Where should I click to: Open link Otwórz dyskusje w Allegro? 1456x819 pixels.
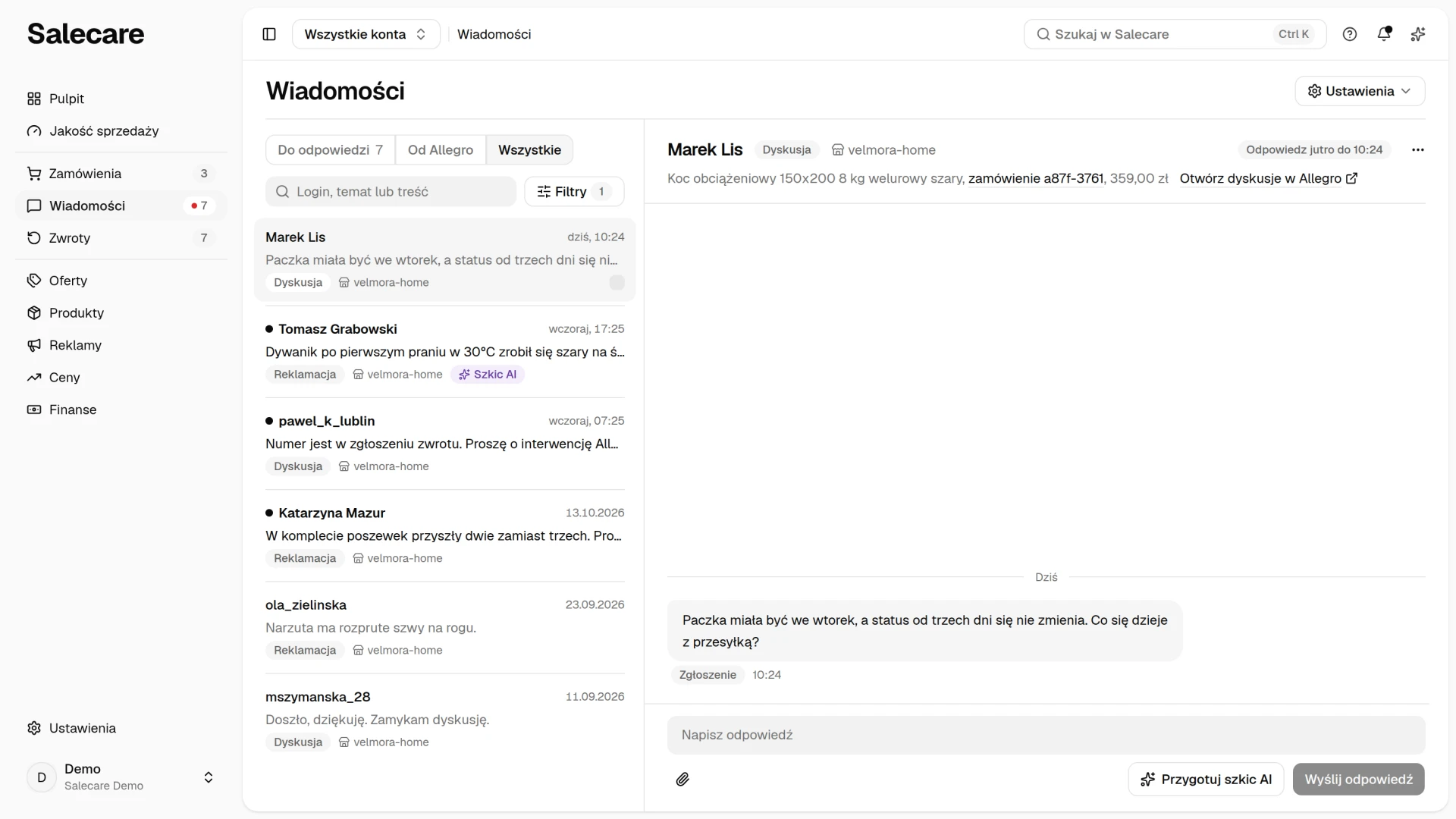tap(1268, 178)
